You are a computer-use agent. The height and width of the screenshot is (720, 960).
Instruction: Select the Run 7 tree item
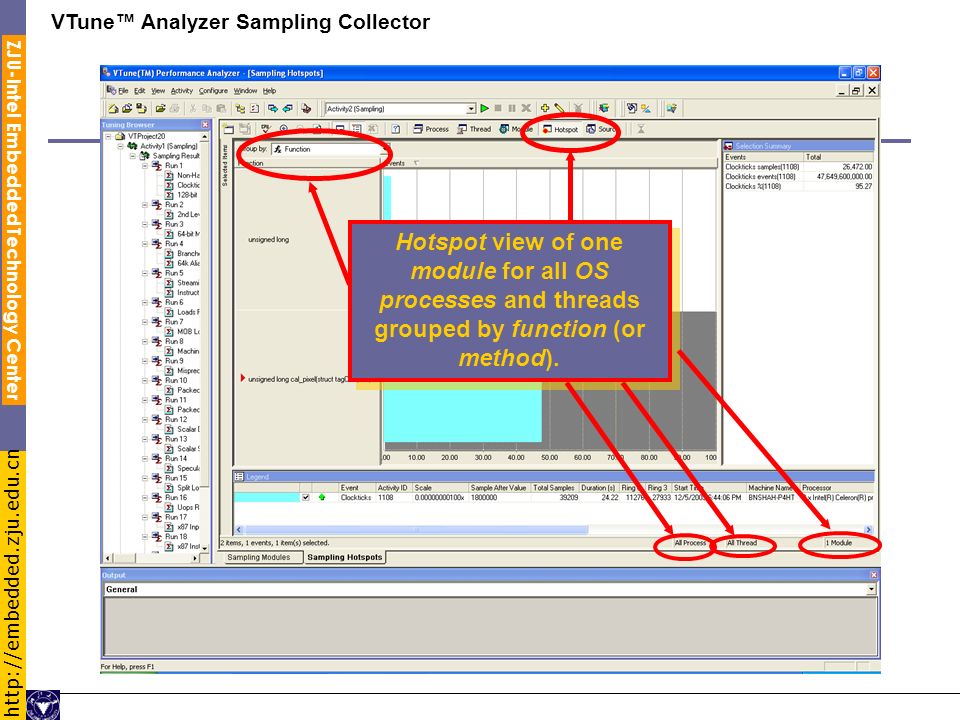pos(174,321)
